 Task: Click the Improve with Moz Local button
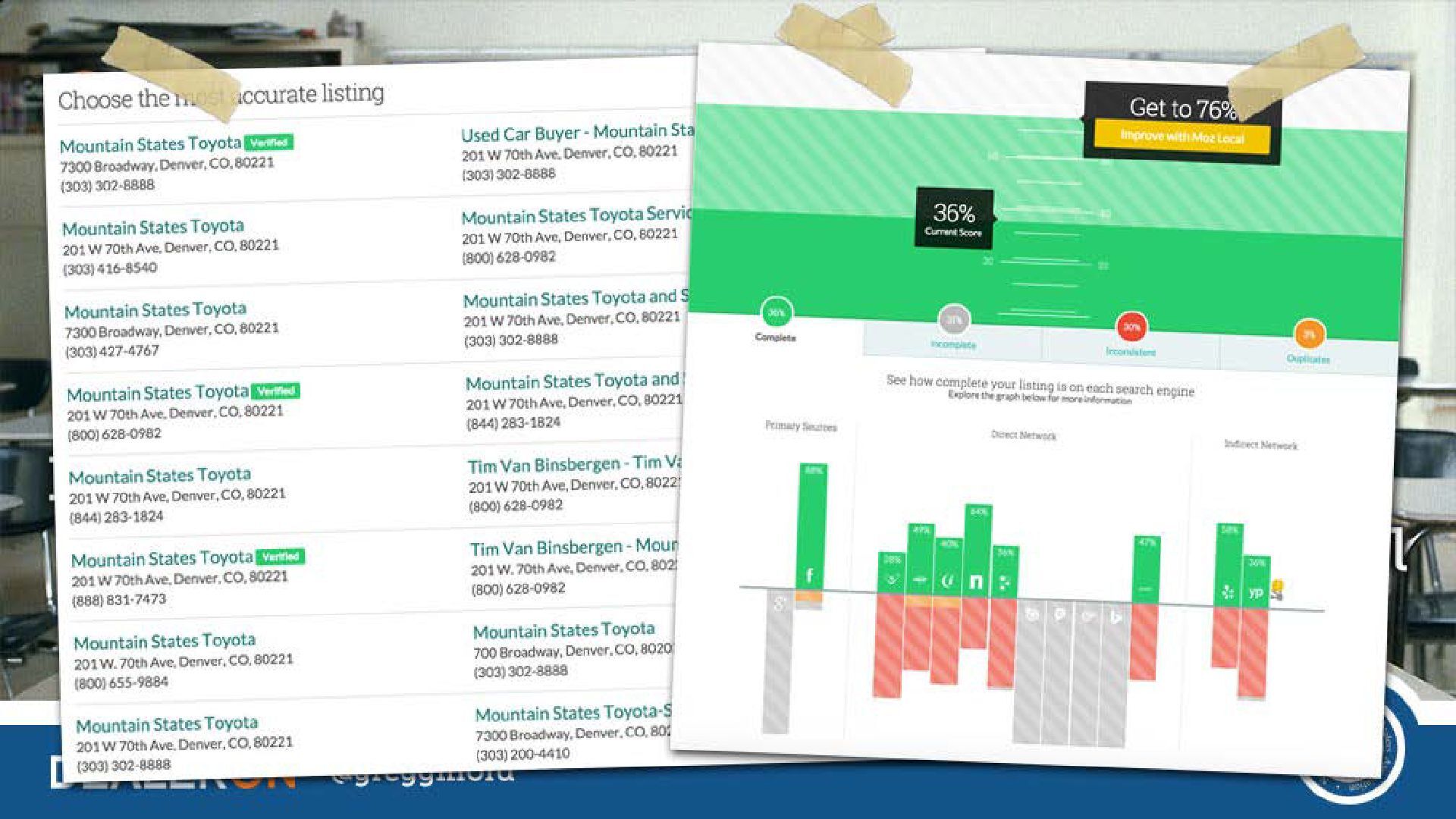click(1182, 137)
